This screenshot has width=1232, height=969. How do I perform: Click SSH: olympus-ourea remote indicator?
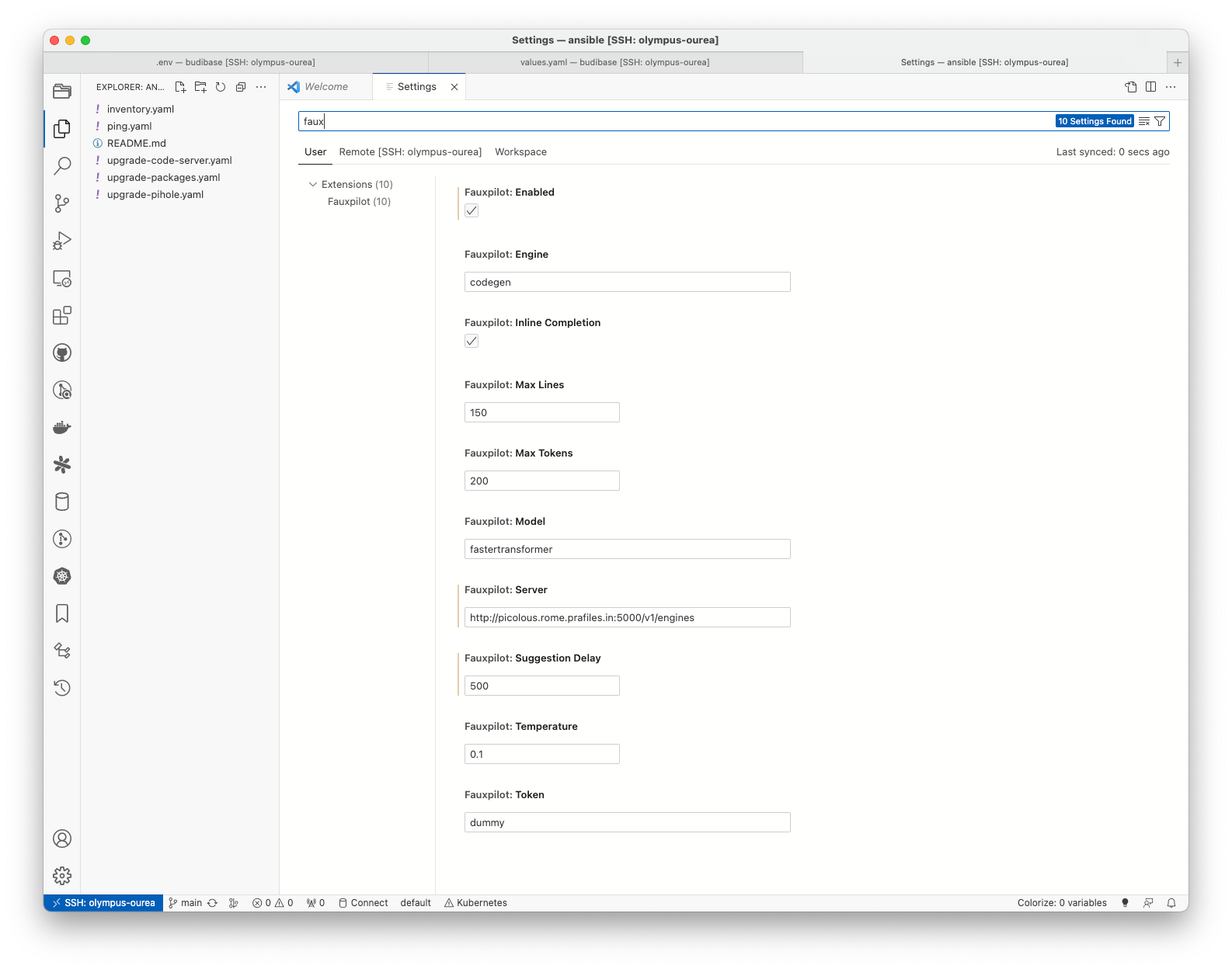click(104, 903)
